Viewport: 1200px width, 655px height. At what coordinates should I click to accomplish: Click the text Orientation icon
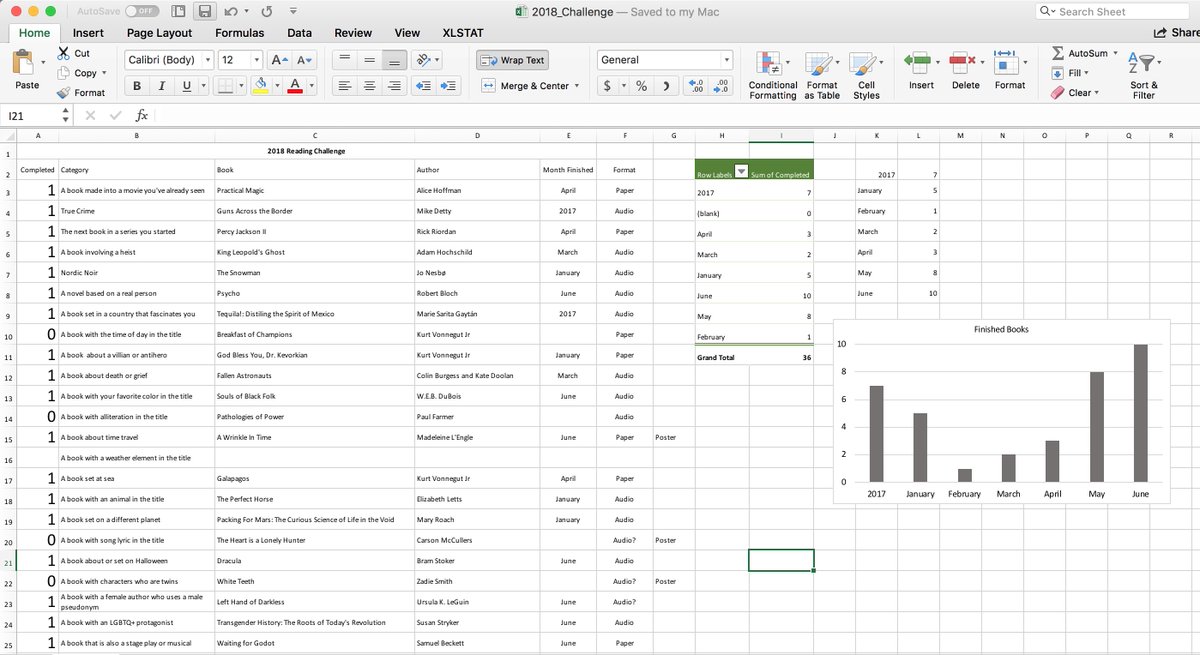tap(424, 60)
